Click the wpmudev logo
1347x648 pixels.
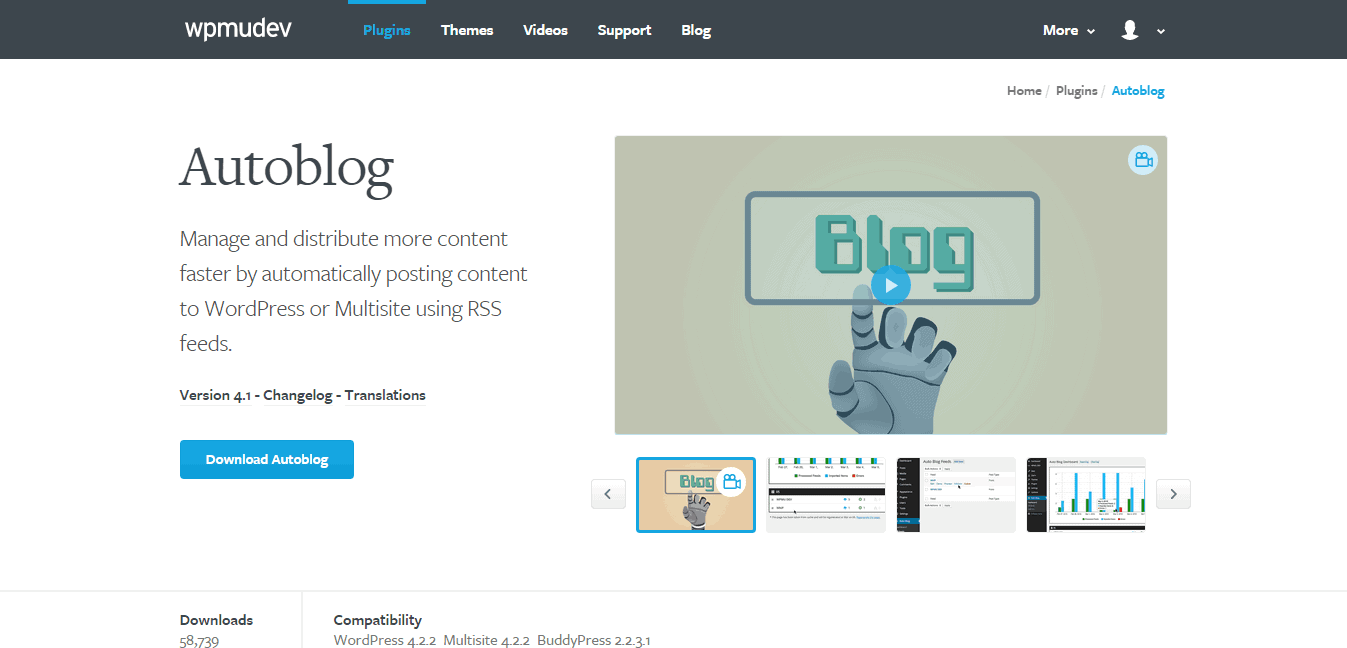point(237,29)
